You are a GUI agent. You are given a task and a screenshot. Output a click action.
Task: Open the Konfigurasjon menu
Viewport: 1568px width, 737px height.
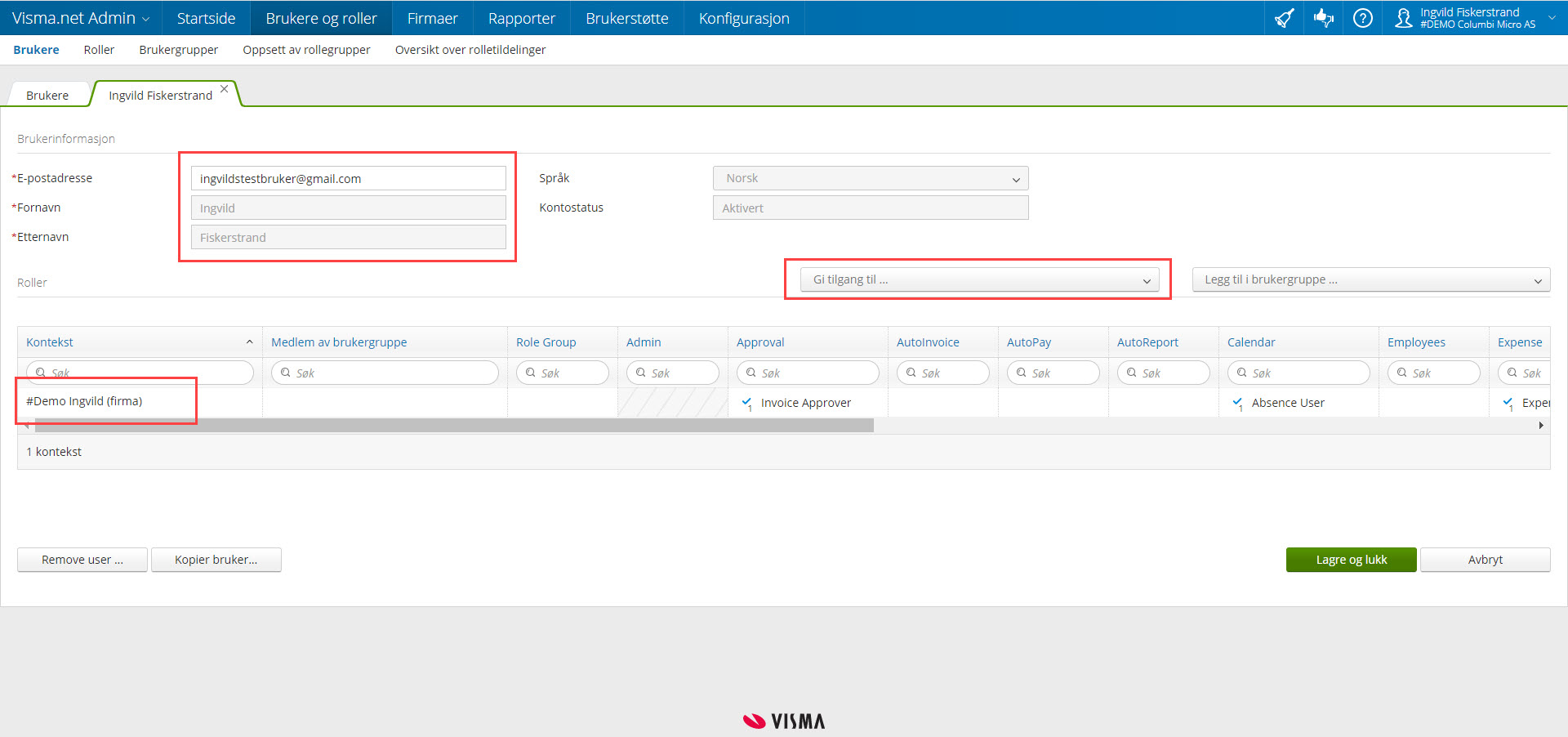point(744,18)
